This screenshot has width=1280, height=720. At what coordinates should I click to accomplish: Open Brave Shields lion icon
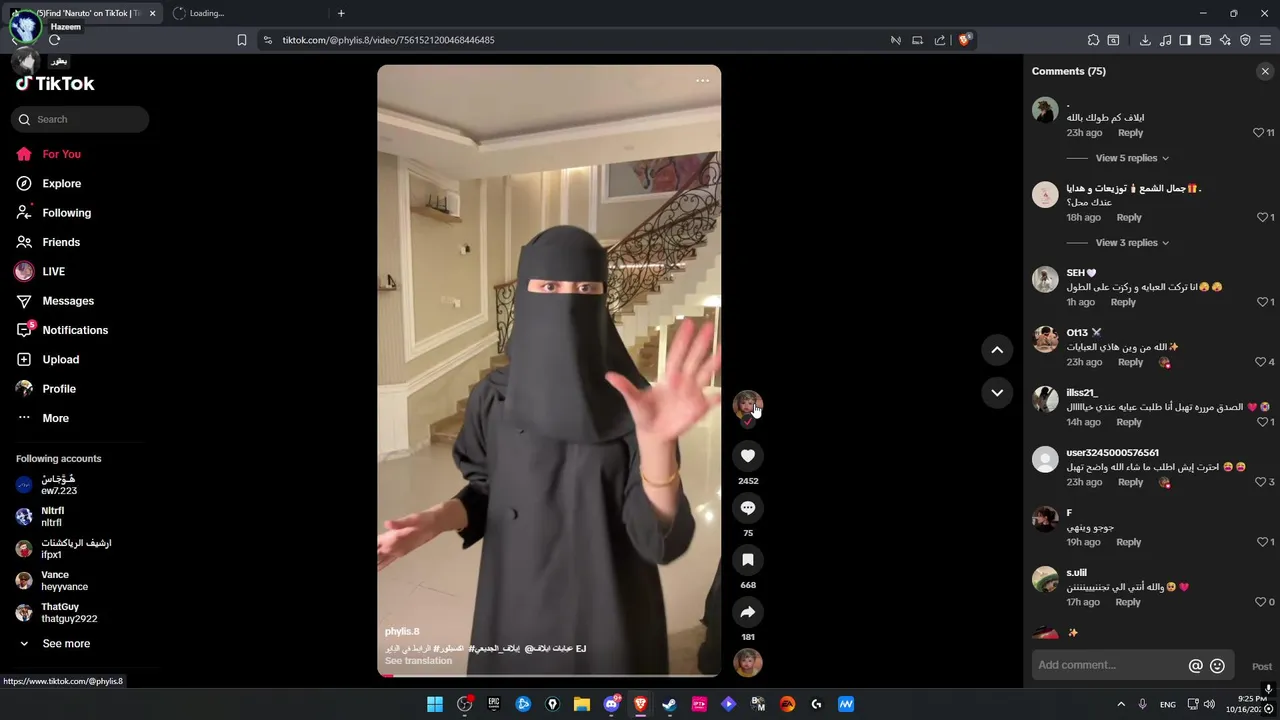(x=964, y=40)
